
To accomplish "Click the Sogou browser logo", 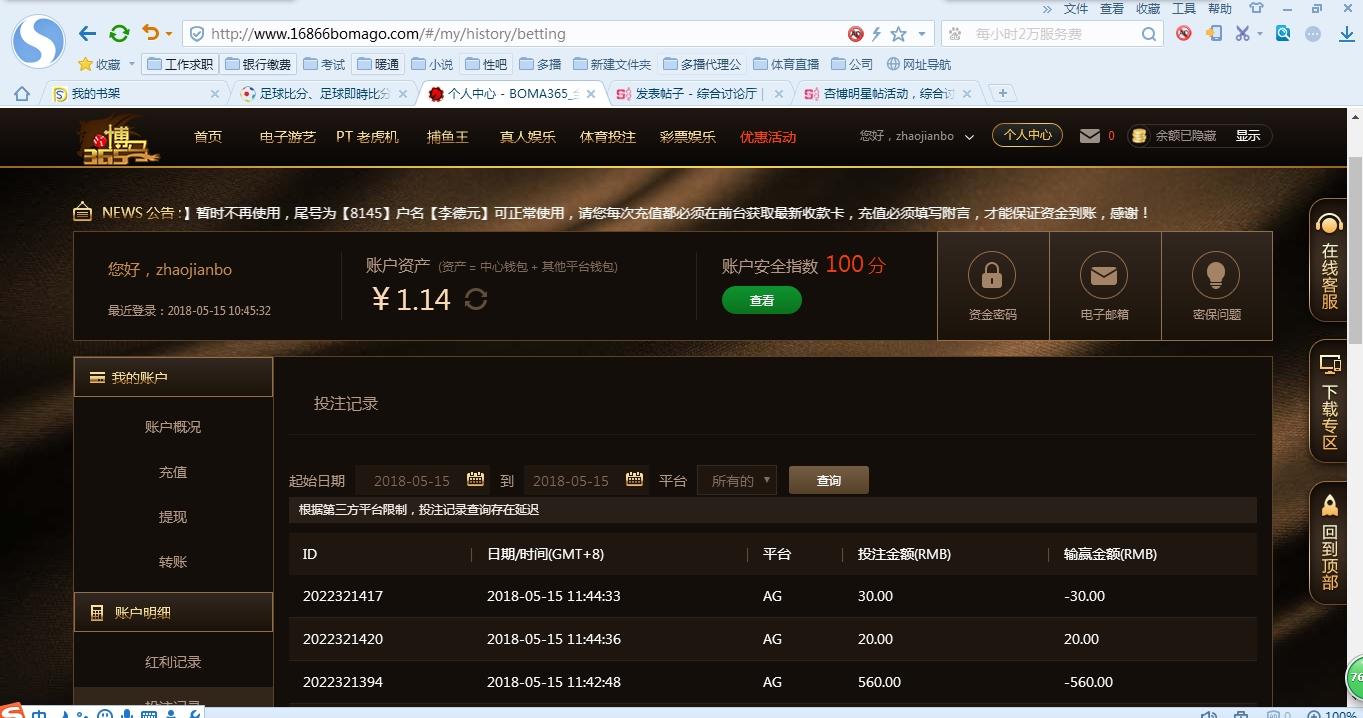I will pos(38,41).
